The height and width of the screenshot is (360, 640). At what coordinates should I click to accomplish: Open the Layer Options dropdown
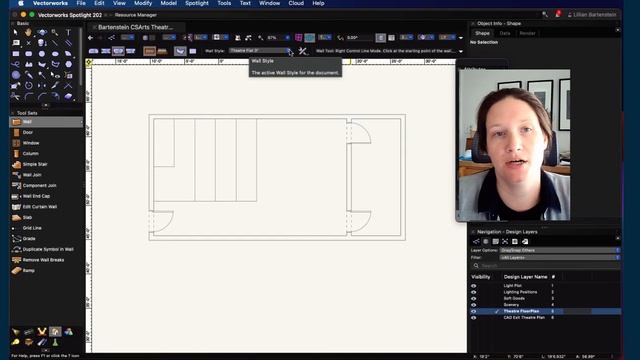(x=560, y=250)
